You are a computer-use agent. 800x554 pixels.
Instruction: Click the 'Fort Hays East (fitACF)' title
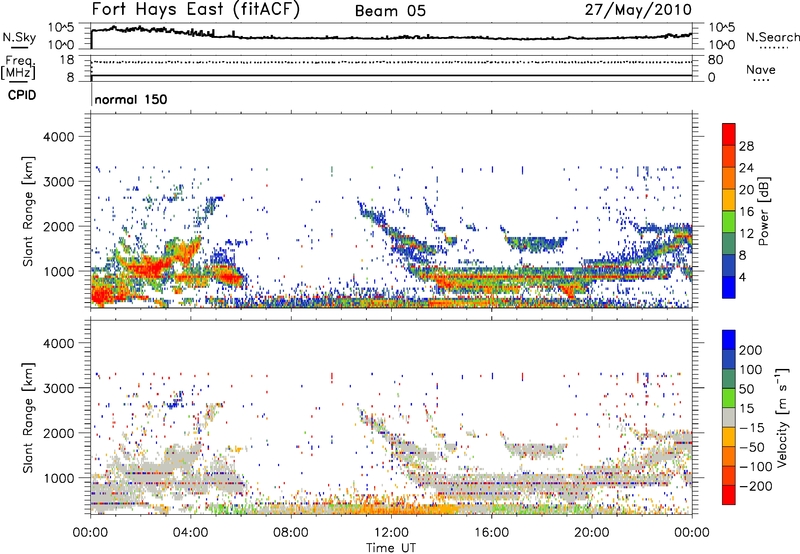click(196, 9)
